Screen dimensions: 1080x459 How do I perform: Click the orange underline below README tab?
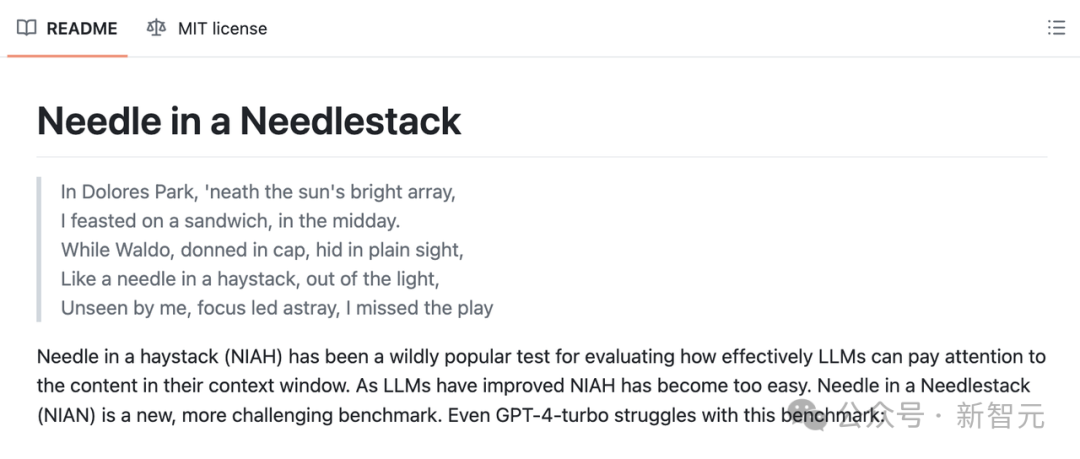click(68, 55)
